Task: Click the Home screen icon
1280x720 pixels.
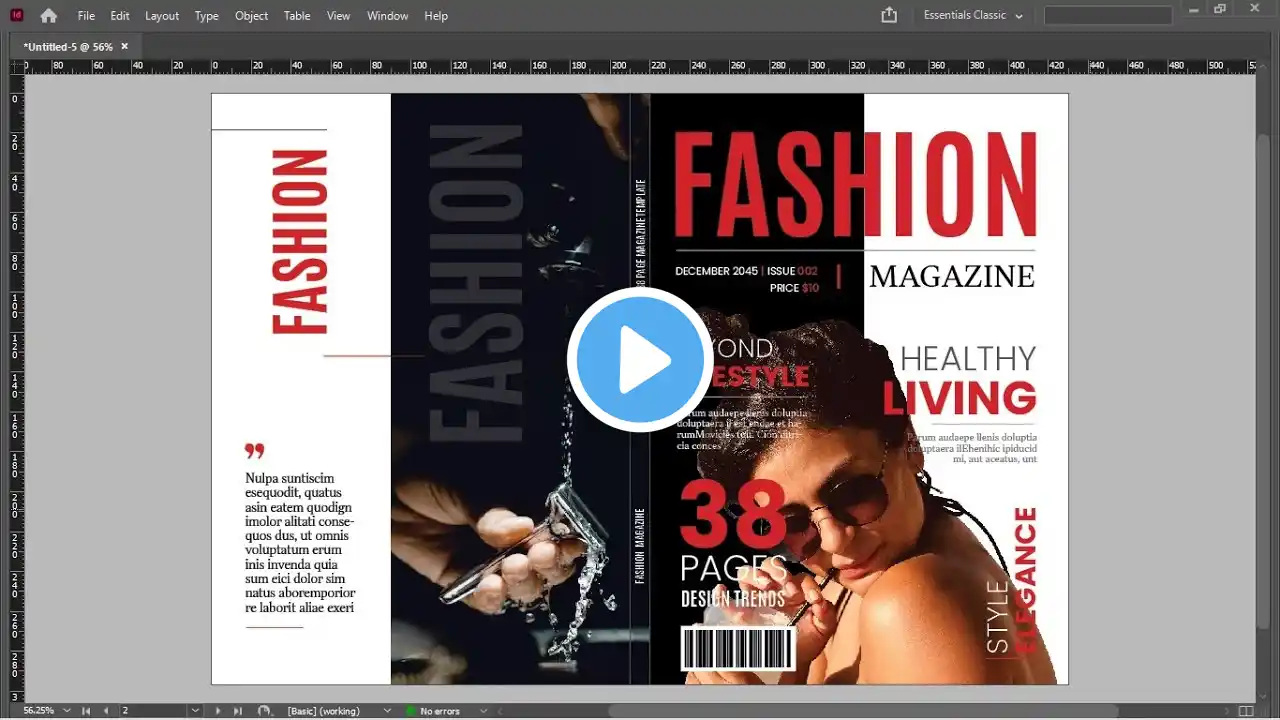Action: point(48,16)
